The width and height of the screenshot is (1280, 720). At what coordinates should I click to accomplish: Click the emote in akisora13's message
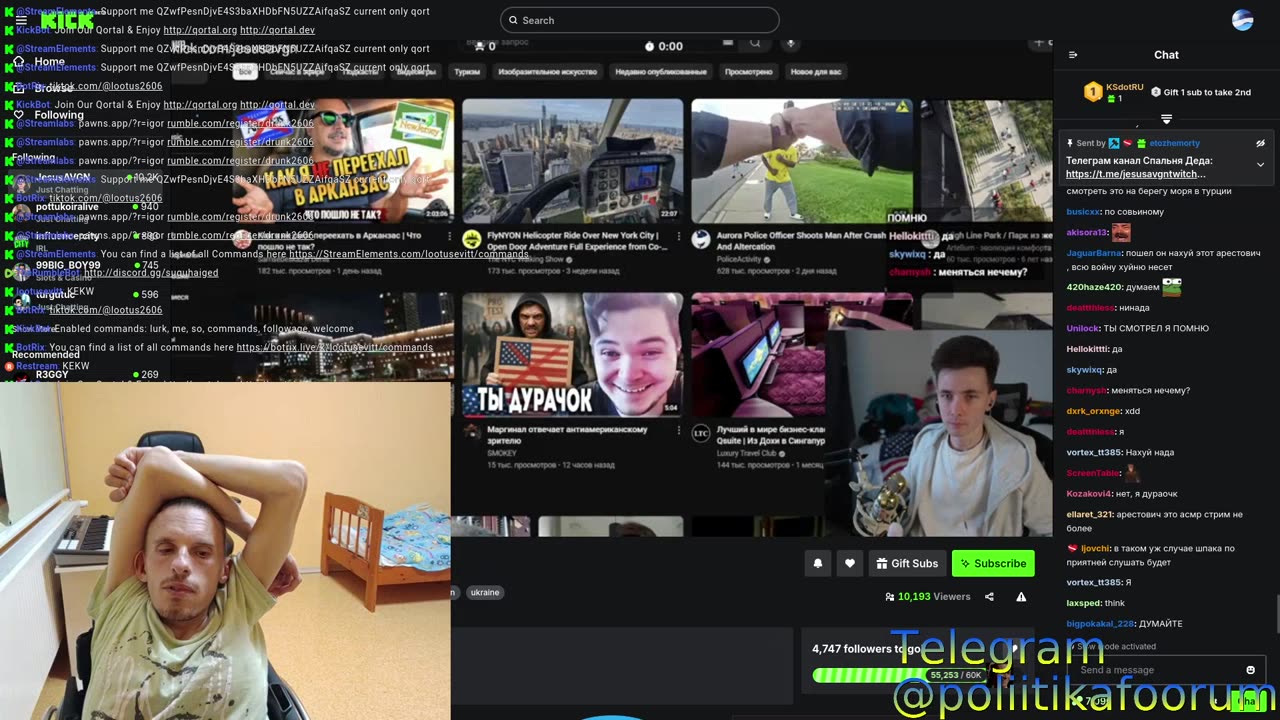coord(1121,232)
